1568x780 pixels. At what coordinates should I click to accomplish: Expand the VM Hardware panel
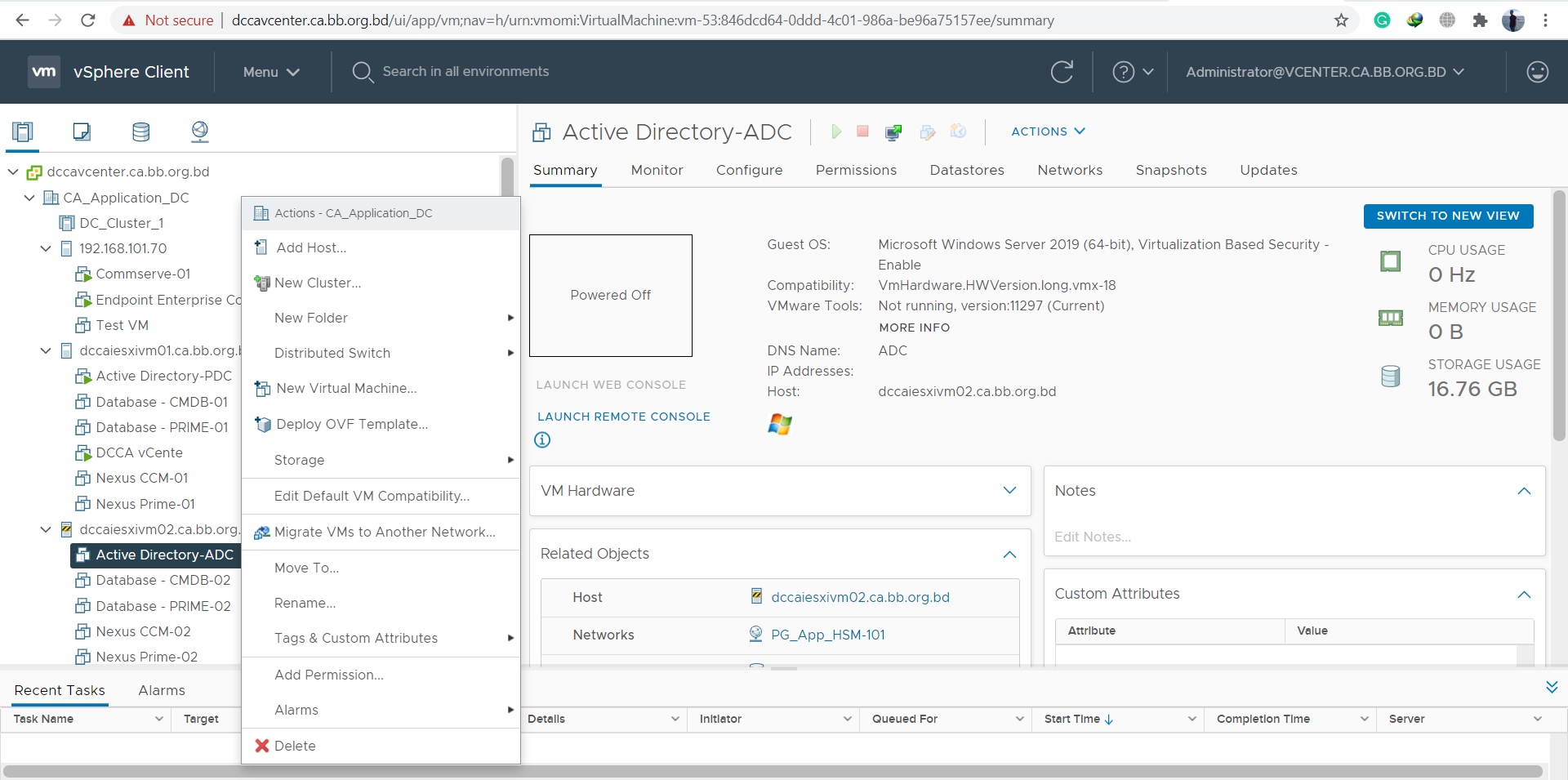1009,490
